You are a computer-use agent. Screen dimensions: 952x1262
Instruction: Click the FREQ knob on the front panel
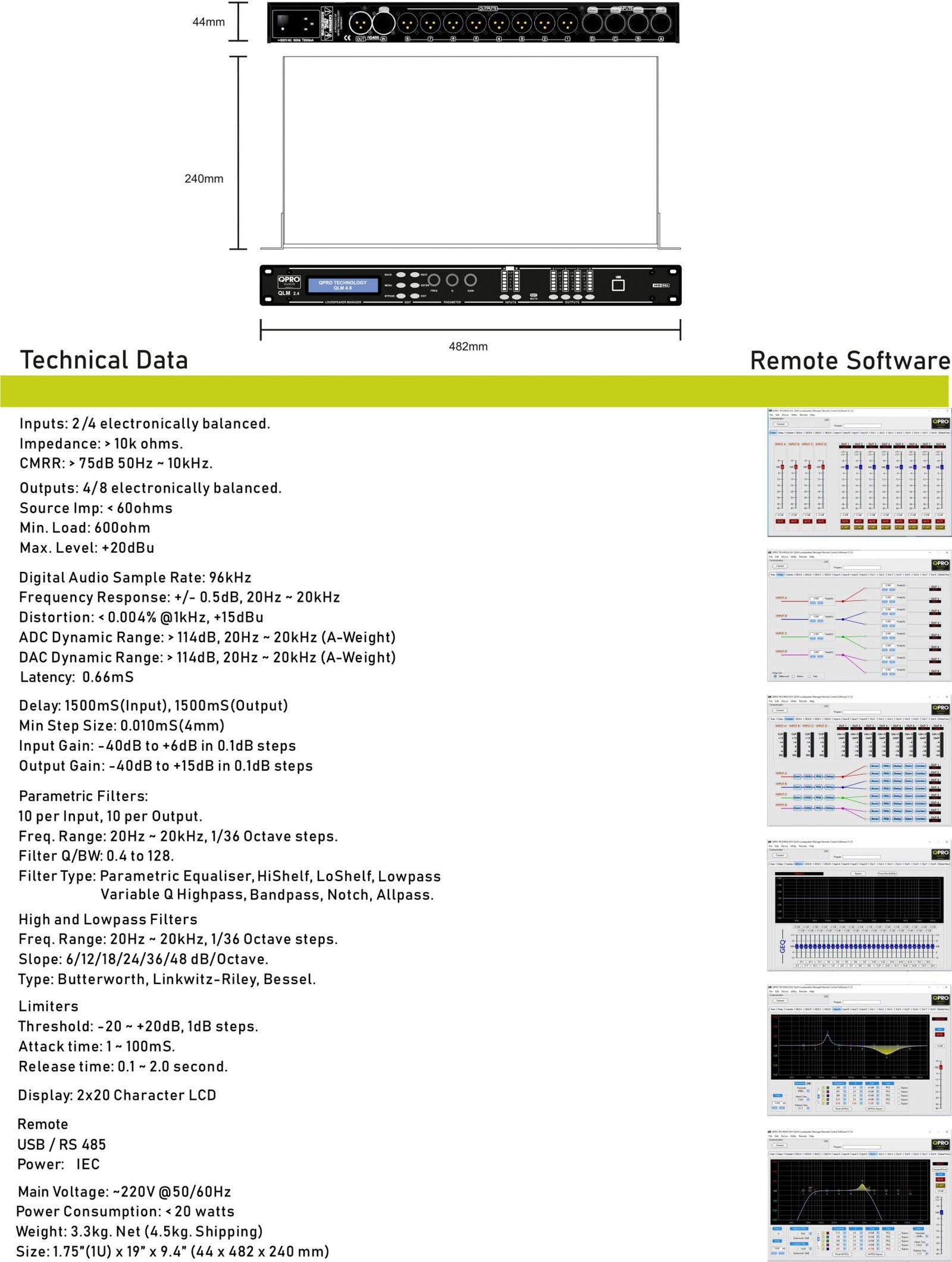434,280
